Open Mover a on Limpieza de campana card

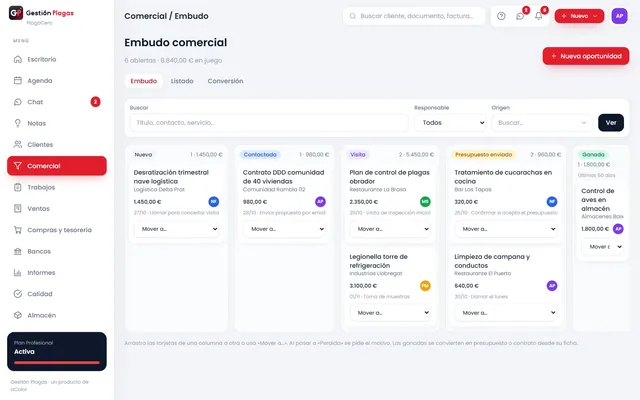pos(506,313)
